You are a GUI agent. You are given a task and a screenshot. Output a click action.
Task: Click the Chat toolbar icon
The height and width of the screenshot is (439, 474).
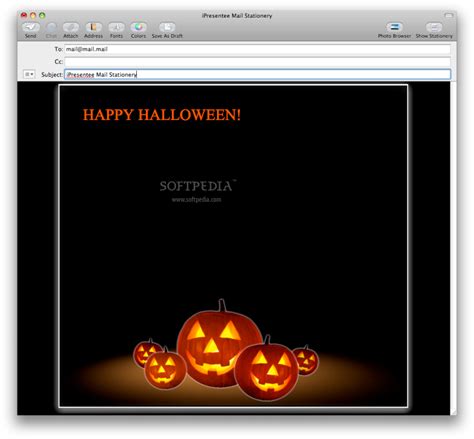[x=51, y=27]
